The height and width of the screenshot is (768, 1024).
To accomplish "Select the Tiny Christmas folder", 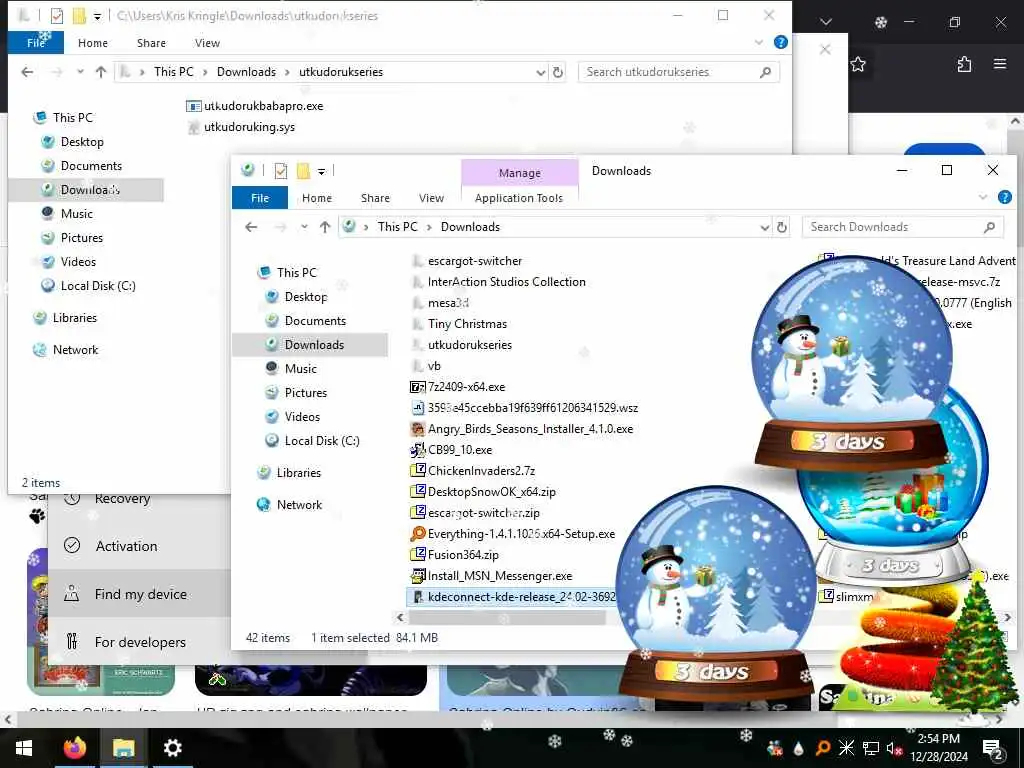I will [x=459, y=324].
